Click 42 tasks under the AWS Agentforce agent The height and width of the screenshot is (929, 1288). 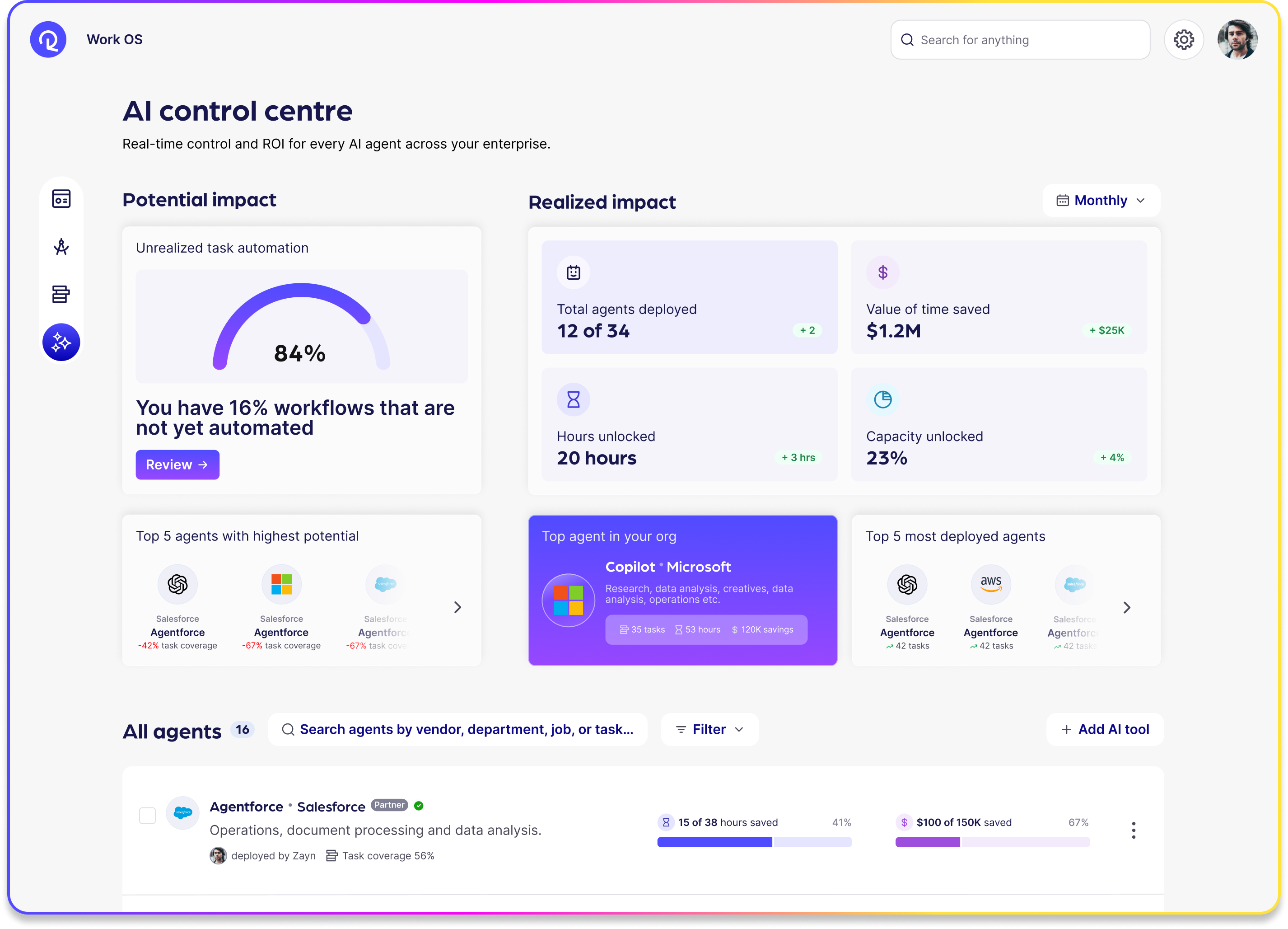991,646
